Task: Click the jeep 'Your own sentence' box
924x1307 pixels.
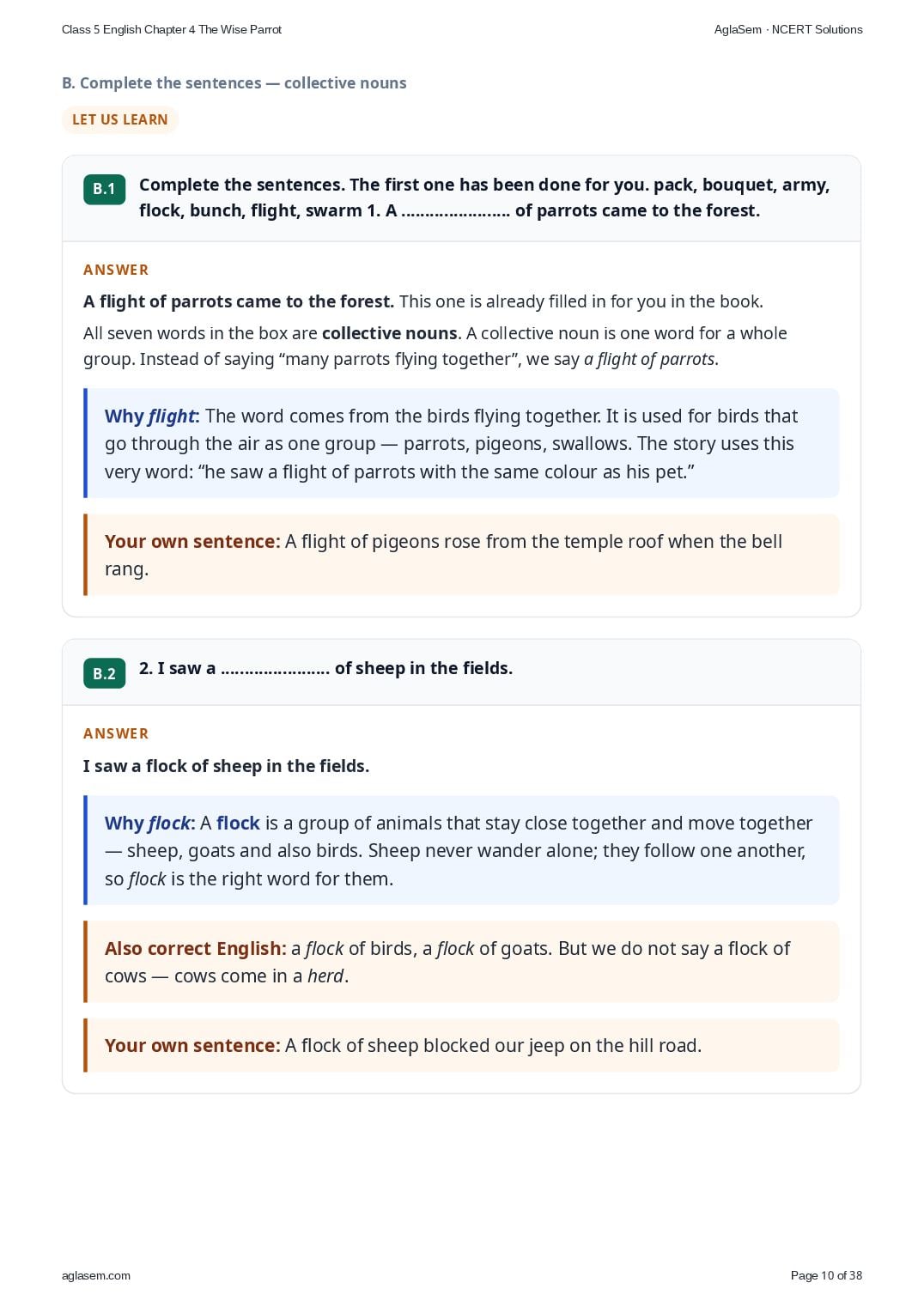Action: click(x=461, y=1045)
